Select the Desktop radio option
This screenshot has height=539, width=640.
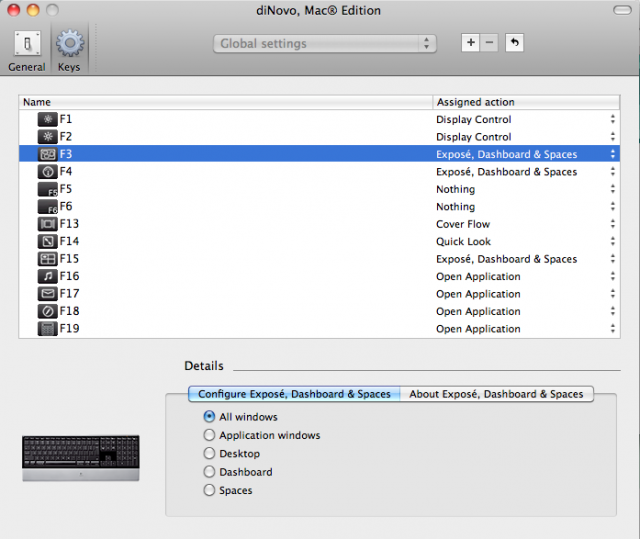[x=209, y=453]
